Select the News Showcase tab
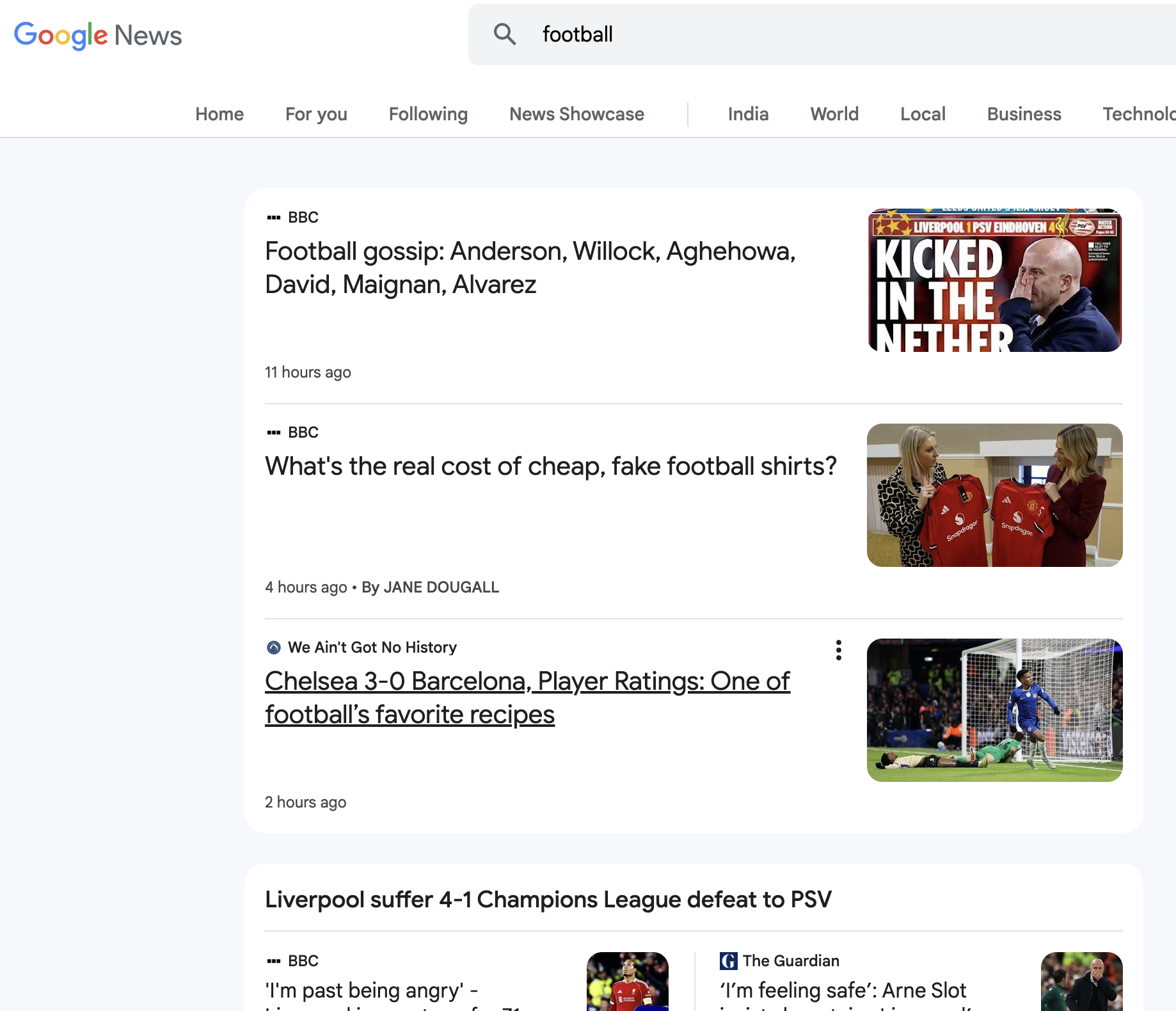Viewport: 1176px width, 1011px height. pos(576,114)
